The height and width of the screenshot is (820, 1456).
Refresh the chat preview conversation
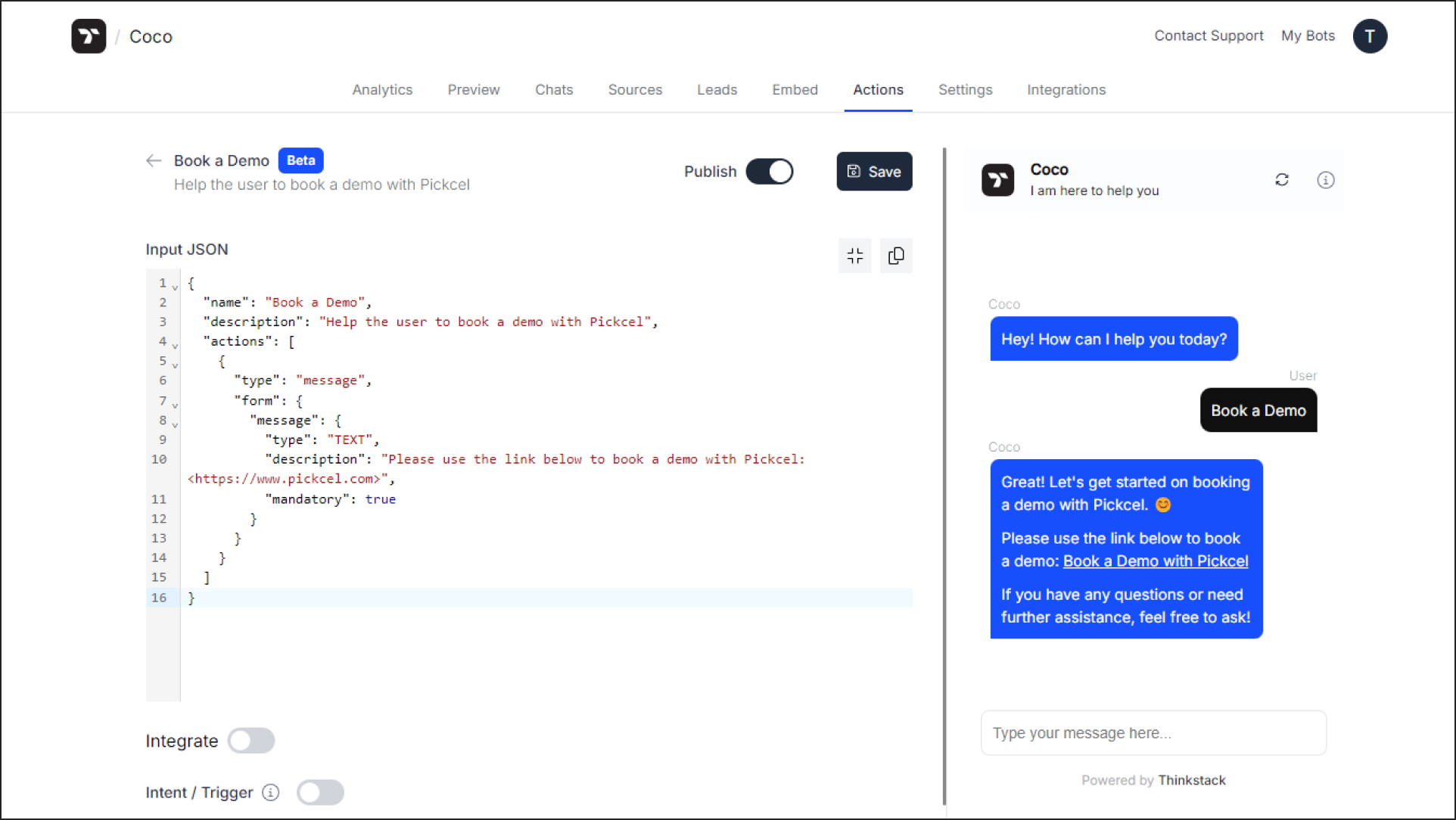coord(1282,180)
